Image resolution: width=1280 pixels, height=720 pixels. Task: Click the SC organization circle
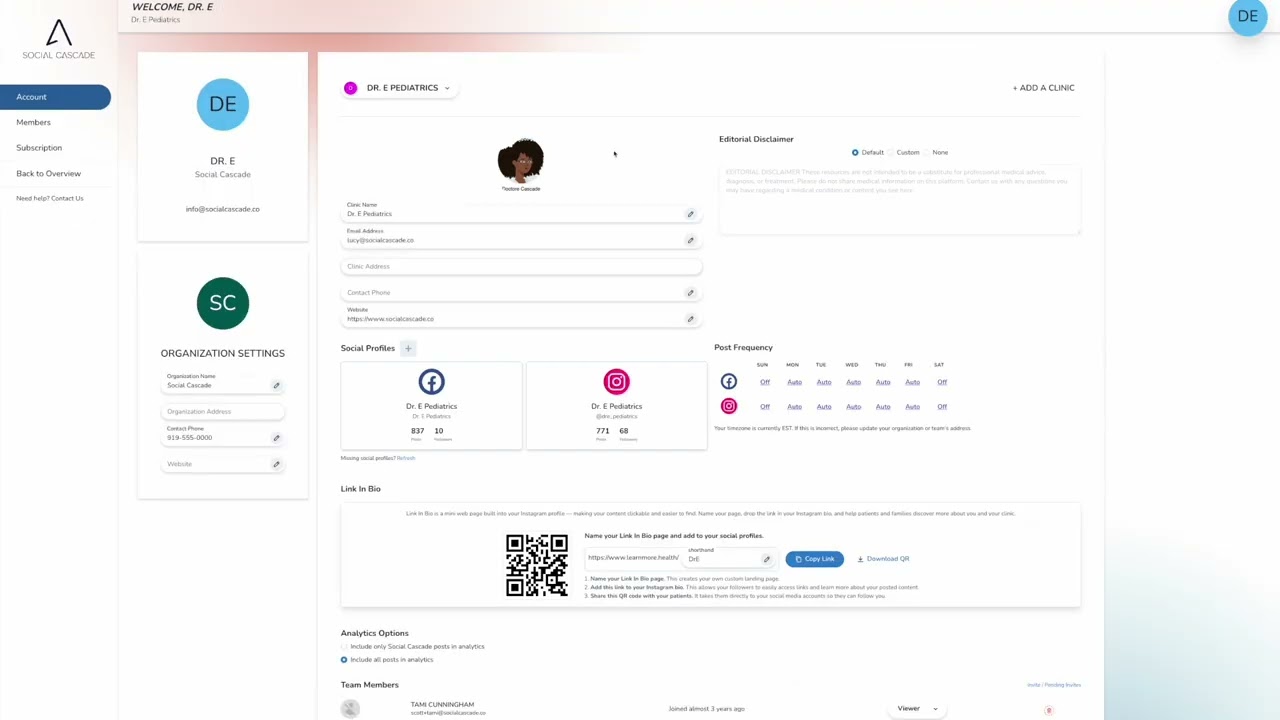point(222,303)
